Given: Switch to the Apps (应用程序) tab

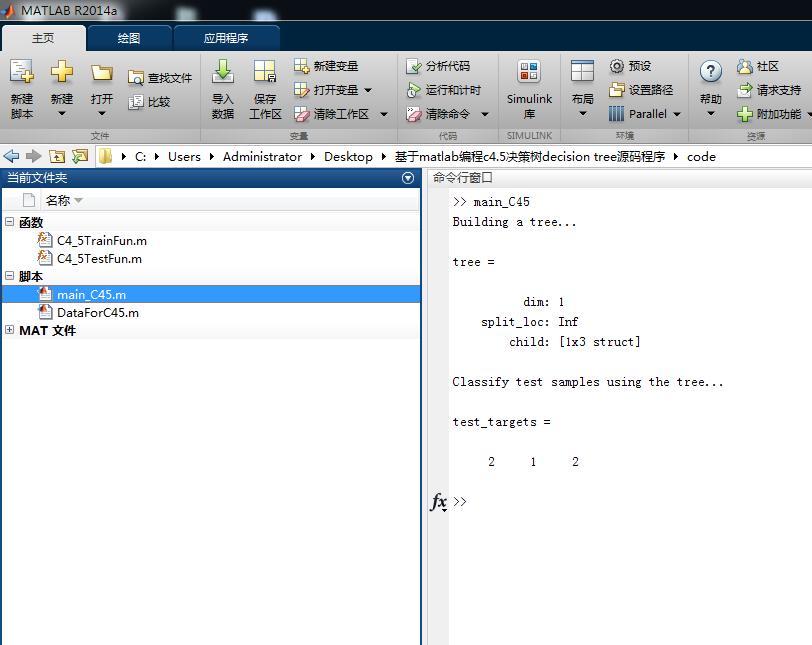Looking at the screenshot, I should [x=226, y=38].
